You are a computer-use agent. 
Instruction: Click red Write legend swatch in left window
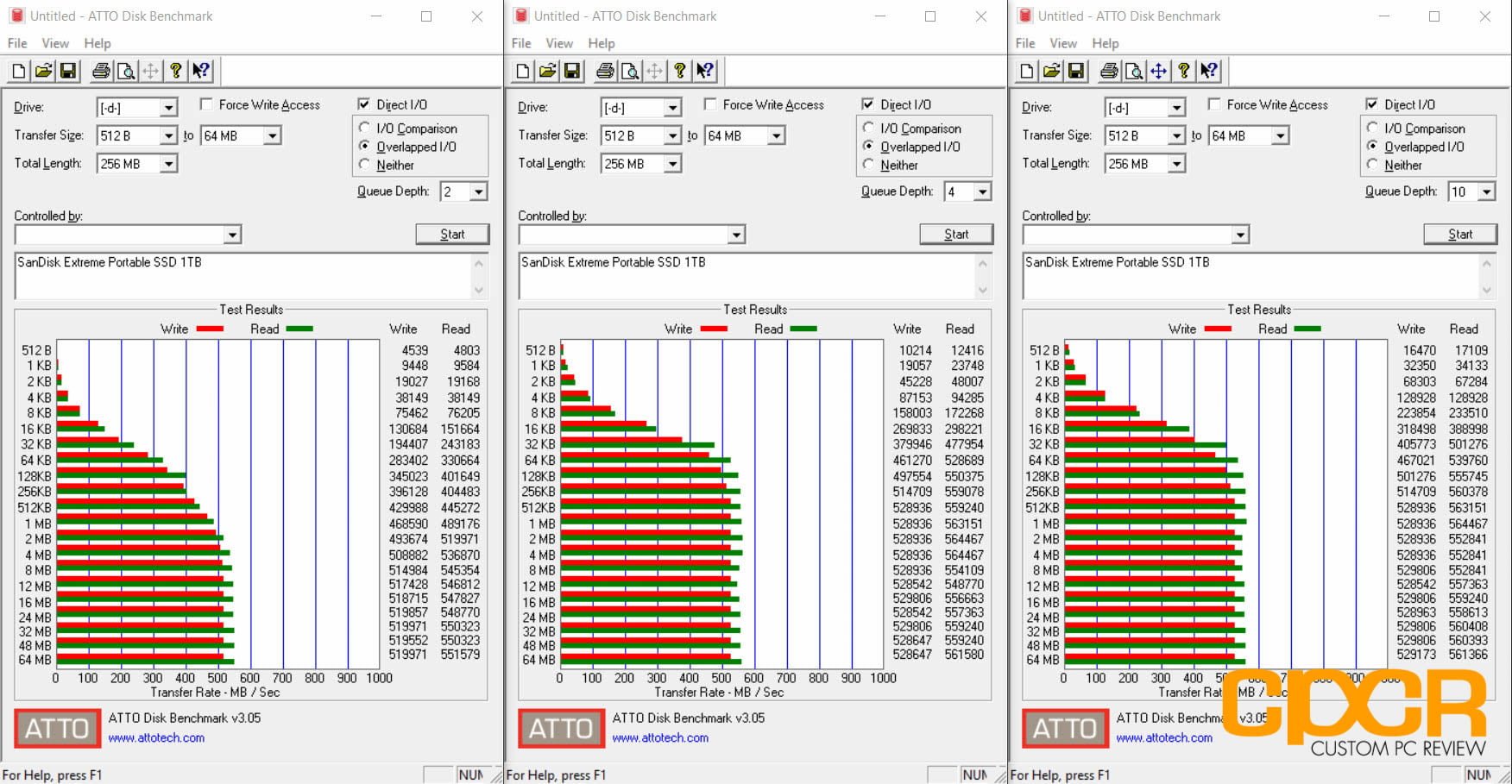(210, 329)
